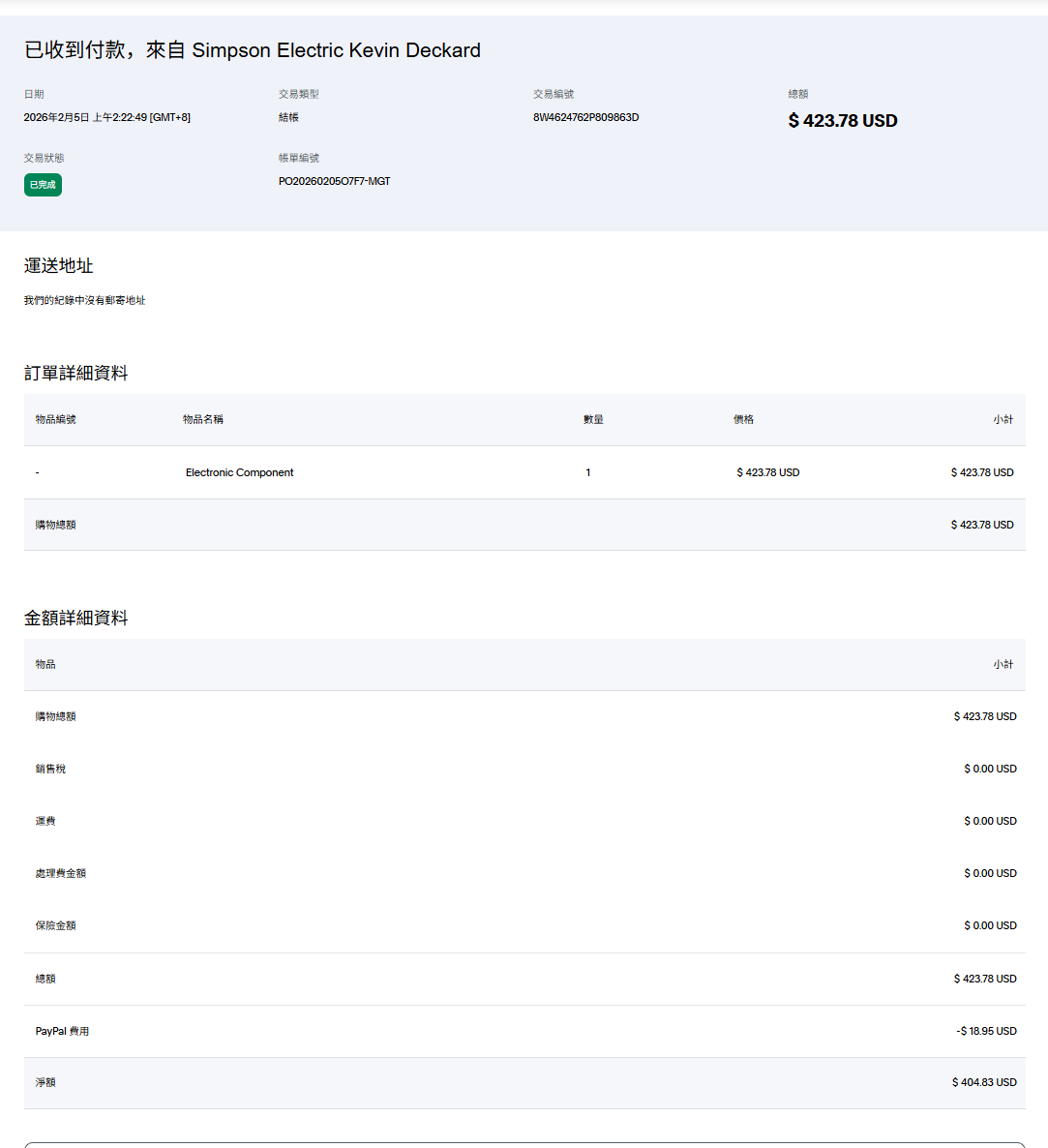
Task: Click the 結帳 transaction type value
Action: coord(288,117)
